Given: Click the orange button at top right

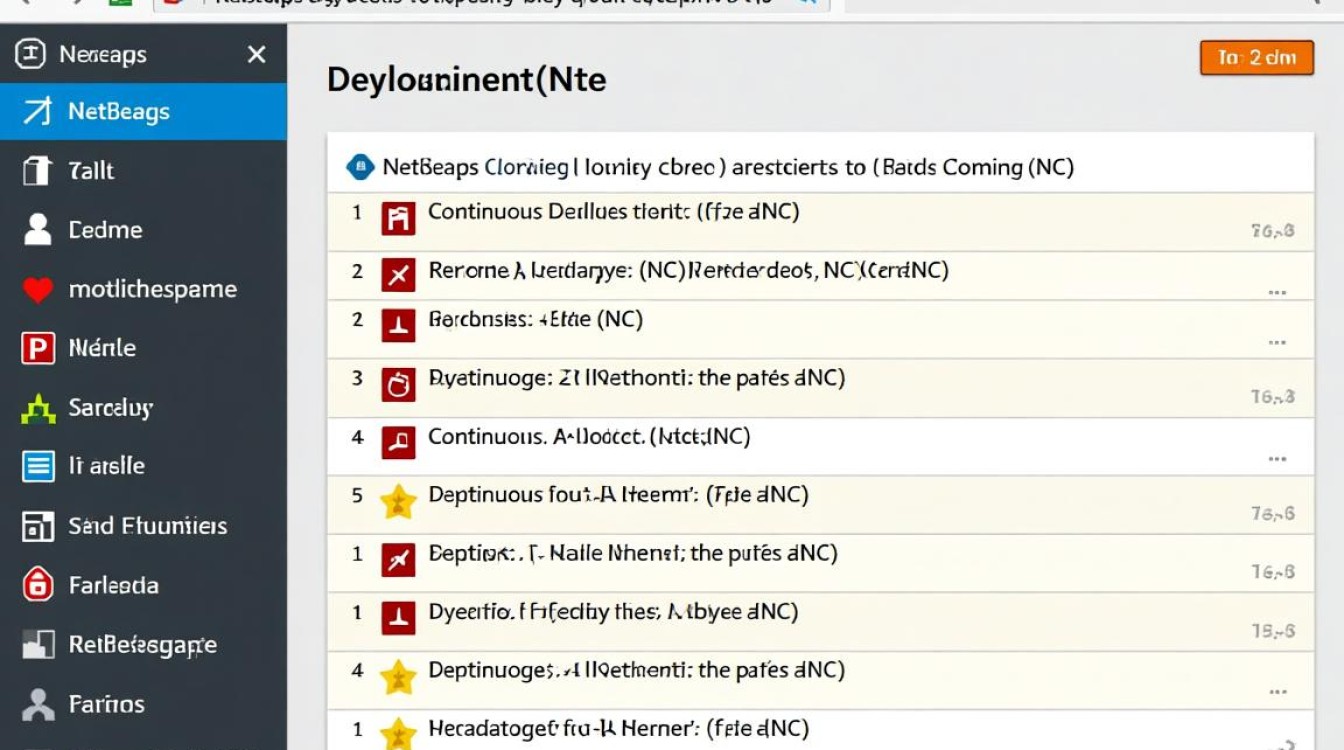Looking at the screenshot, I should pos(1256,58).
